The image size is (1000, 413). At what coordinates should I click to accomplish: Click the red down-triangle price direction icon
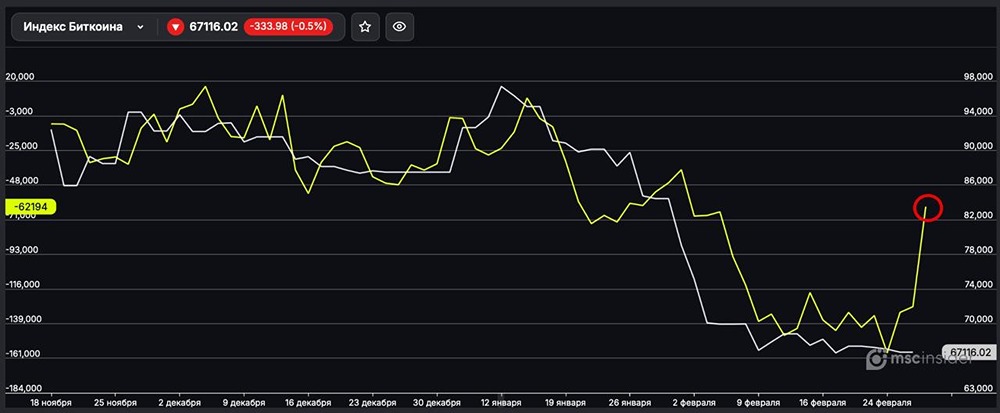[x=176, y=27]
